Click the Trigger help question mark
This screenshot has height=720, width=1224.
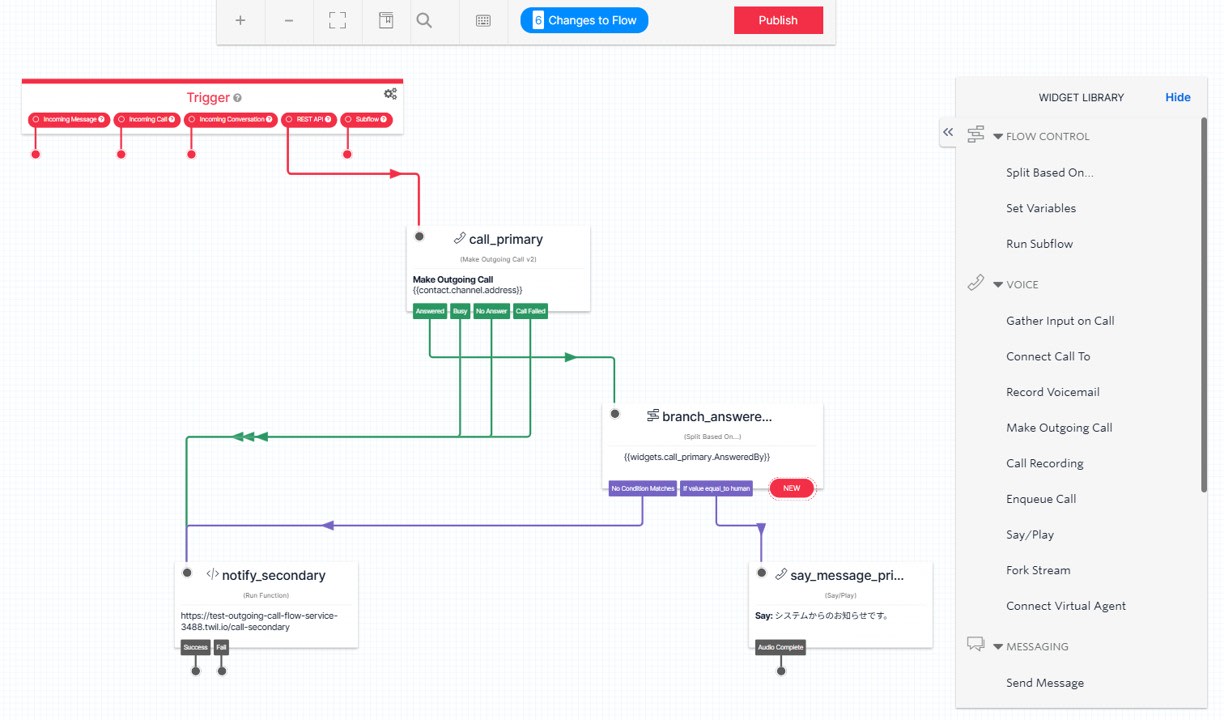[238, 98]
